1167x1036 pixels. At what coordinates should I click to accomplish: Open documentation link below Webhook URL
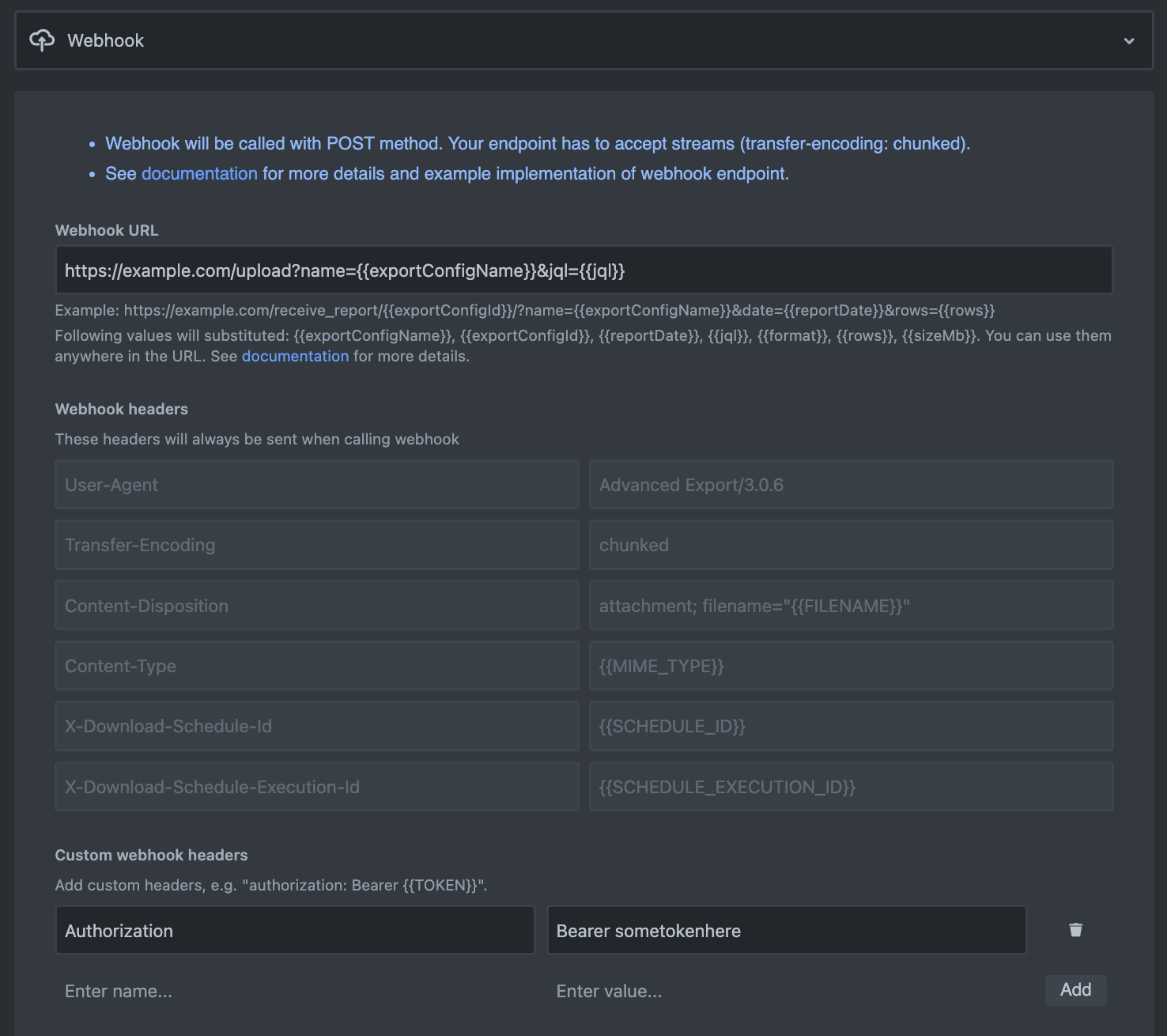[295, 357]
